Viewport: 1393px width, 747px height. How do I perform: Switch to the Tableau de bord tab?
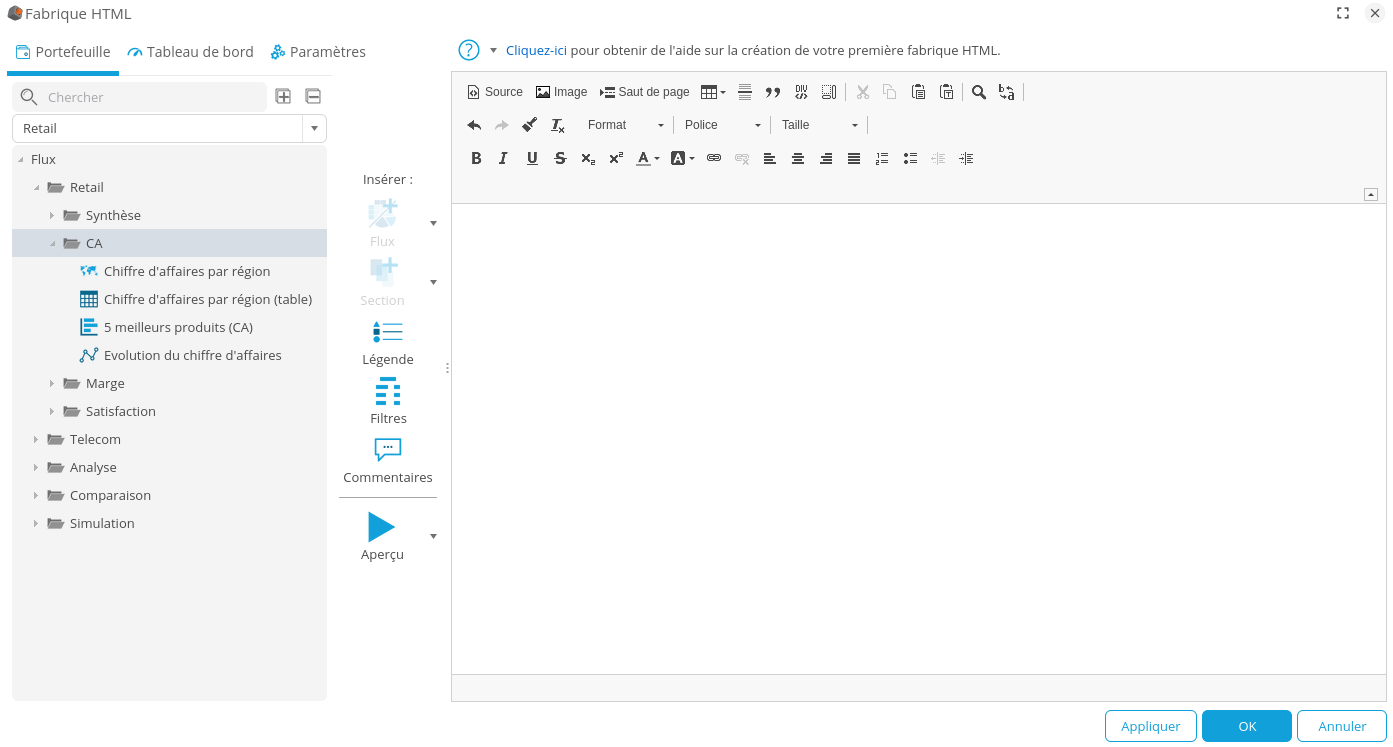(x=190, y=52)
